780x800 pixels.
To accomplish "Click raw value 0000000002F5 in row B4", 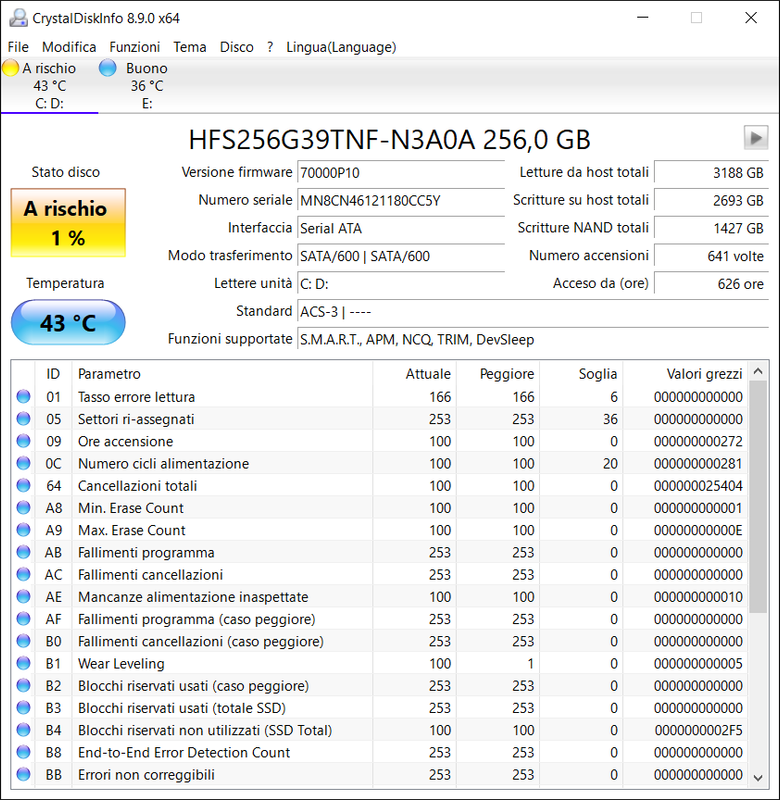I will click(698, 730).
